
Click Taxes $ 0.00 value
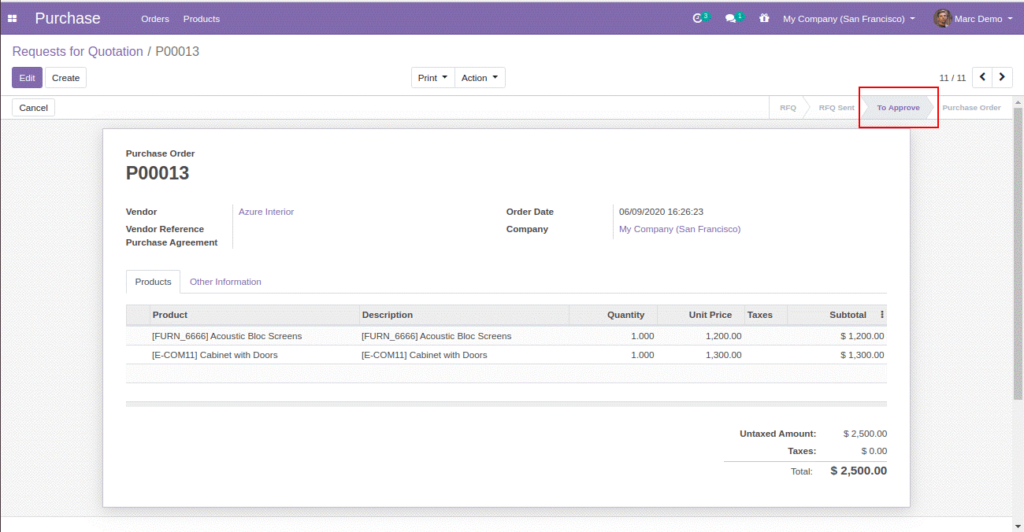point(874,451)
